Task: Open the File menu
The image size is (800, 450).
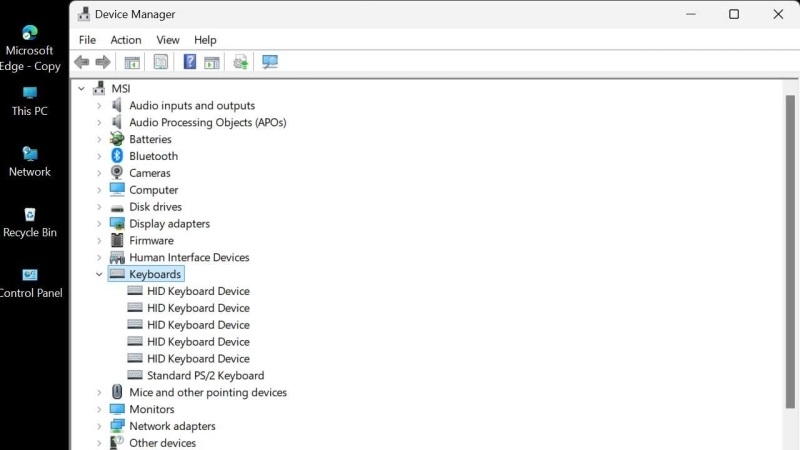Action: coord(87,40)
